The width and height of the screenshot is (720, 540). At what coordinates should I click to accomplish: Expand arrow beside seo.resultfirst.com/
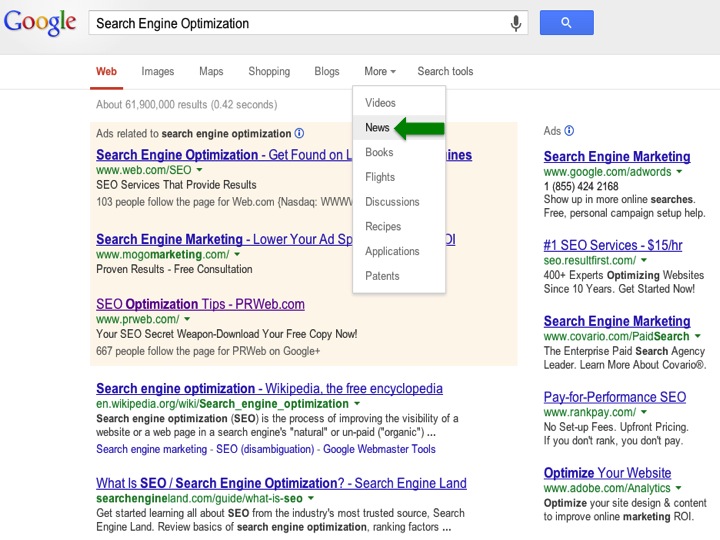(644, 260)
